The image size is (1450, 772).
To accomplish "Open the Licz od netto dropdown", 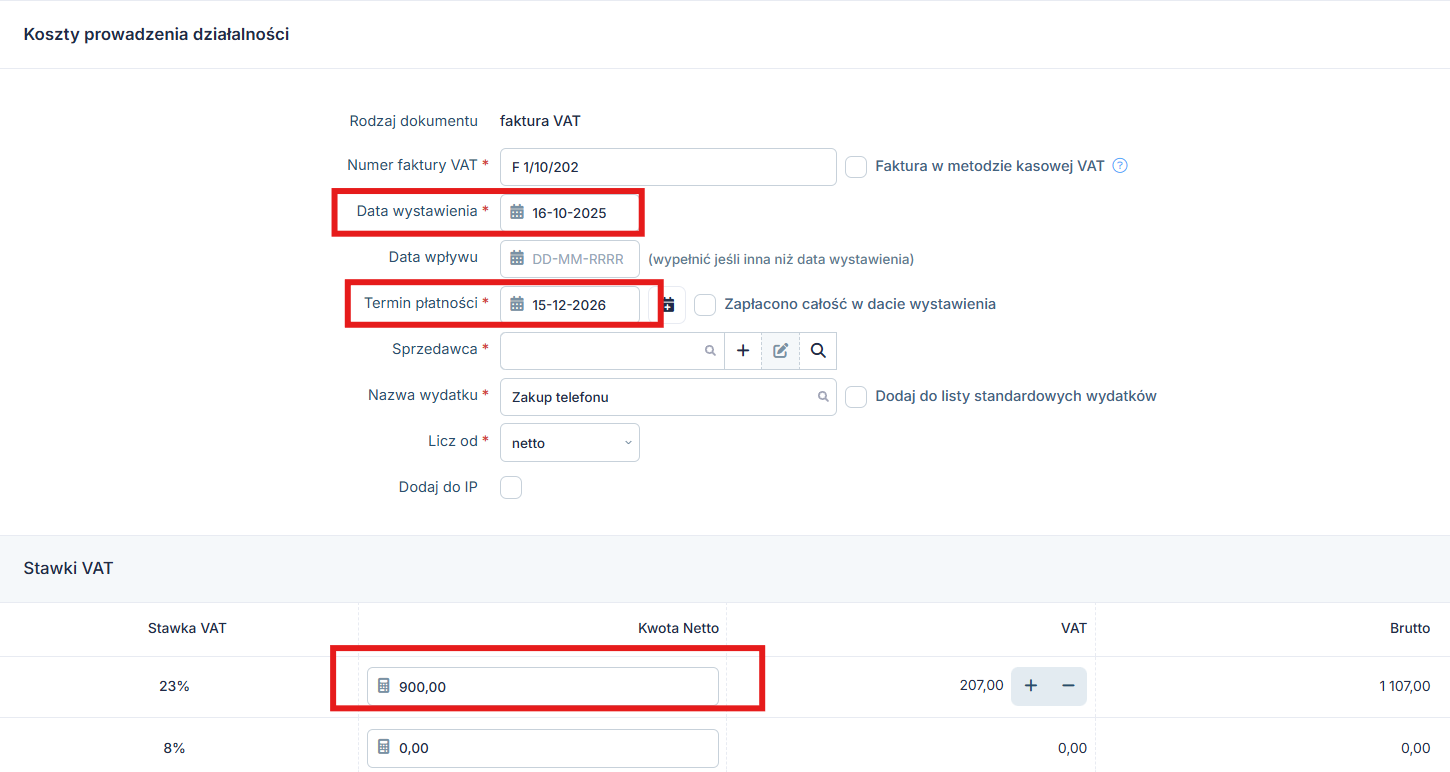I will tap(570, 443).
